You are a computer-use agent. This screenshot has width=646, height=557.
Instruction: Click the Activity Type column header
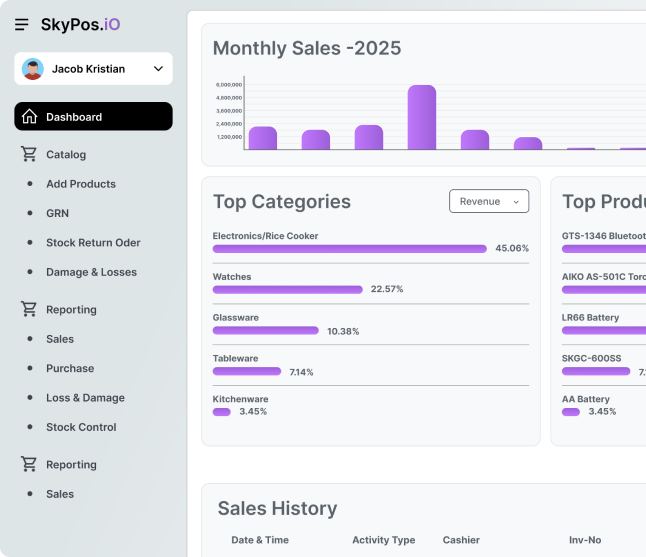click(x=383, y=540)
